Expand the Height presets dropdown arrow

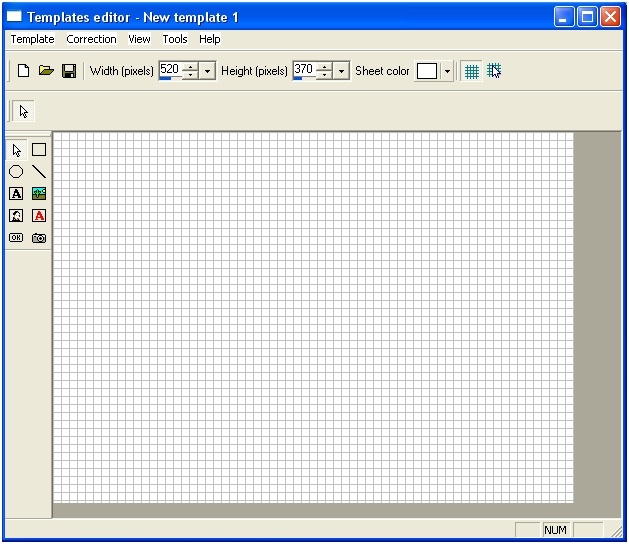[x=341, y=71]
